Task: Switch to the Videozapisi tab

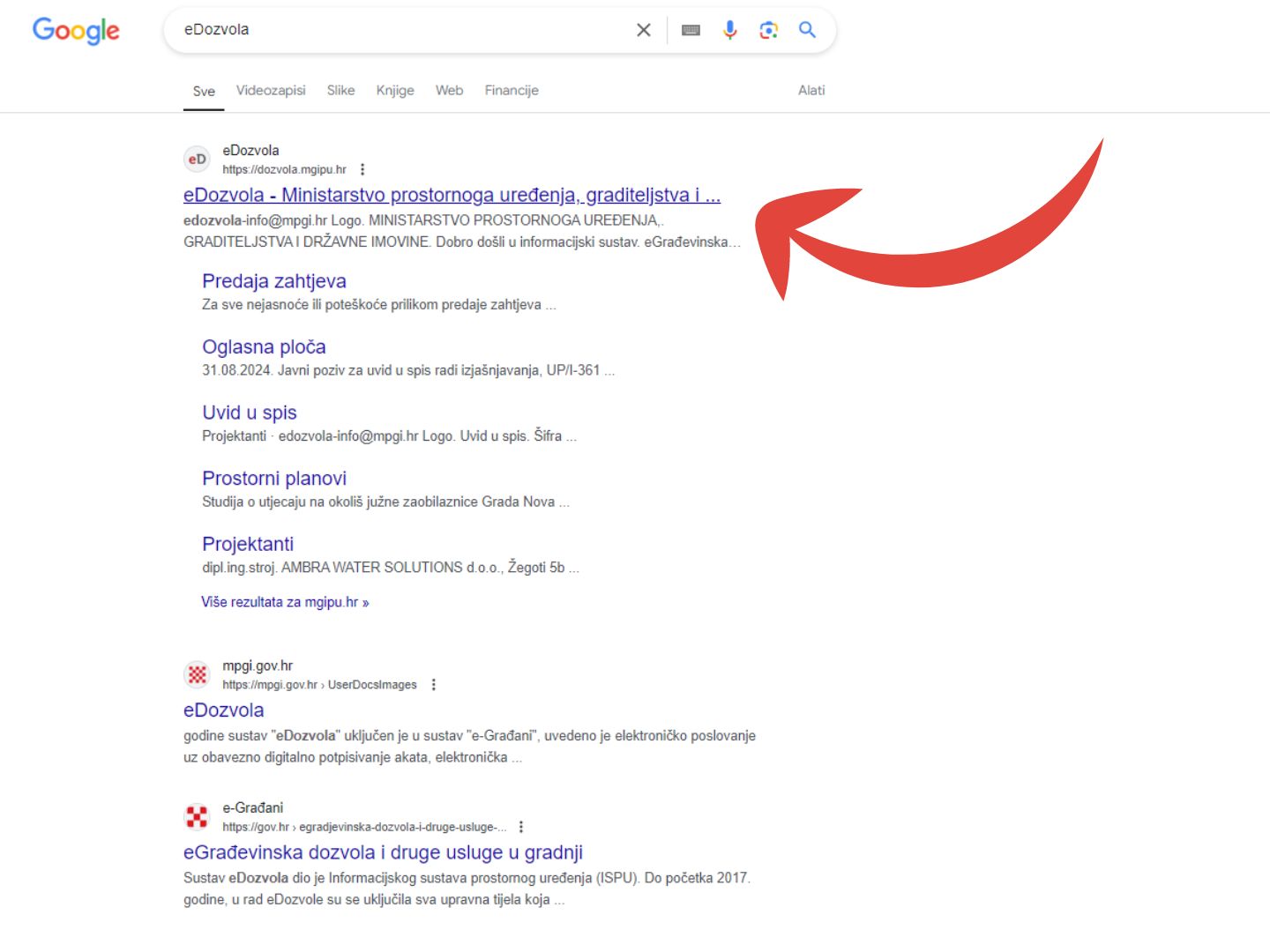Action: point(271,90)
